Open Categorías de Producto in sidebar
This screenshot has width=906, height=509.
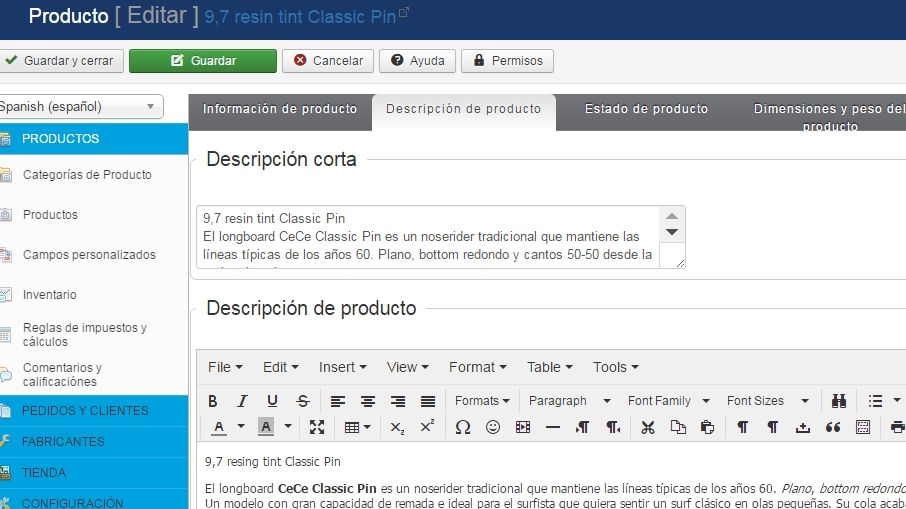[x=87, y=174]
